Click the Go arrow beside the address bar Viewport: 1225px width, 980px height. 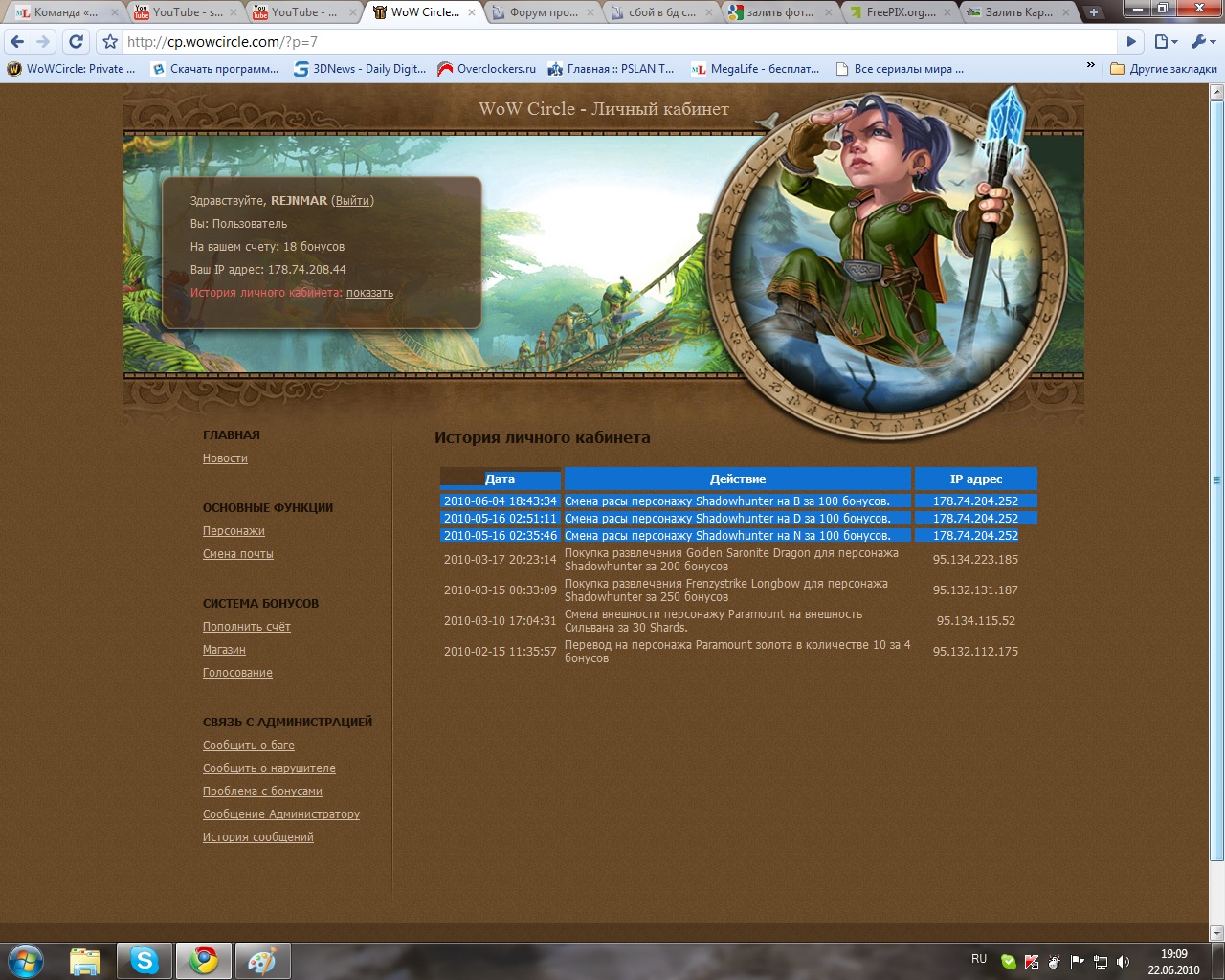1132,41
